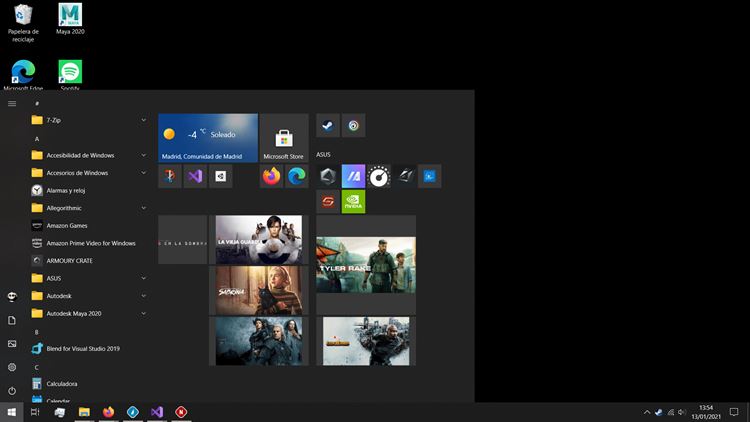Open the blue diamond app on taskbar
This screenshot has height=422, width=750.
pyautogui.click(x=133, y=412)
